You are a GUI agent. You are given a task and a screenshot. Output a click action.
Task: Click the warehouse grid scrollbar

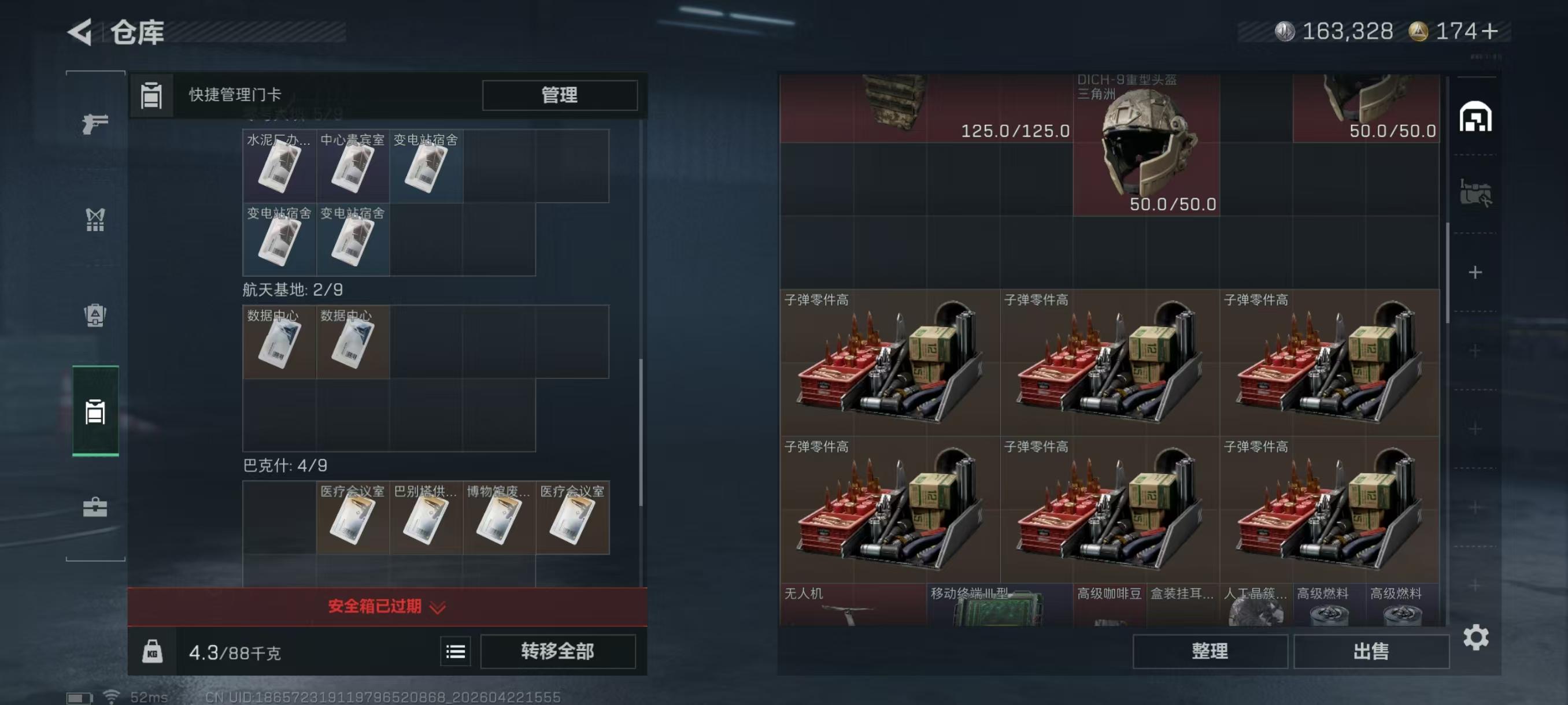(x=1448, y=273)
